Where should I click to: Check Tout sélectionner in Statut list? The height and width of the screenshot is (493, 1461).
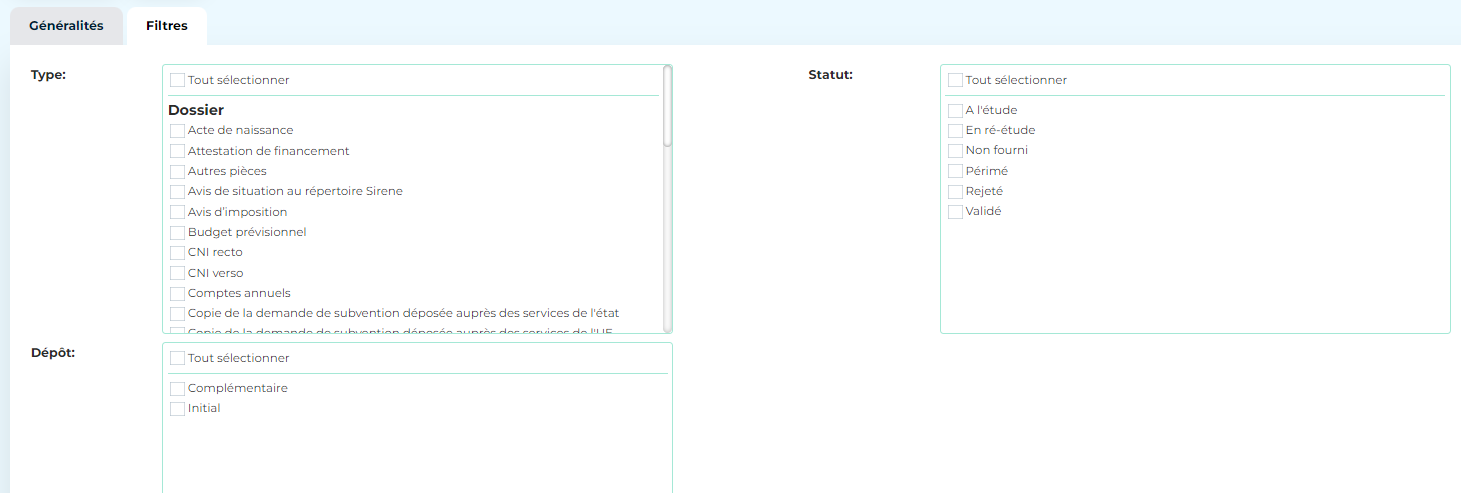coord(956,80)
